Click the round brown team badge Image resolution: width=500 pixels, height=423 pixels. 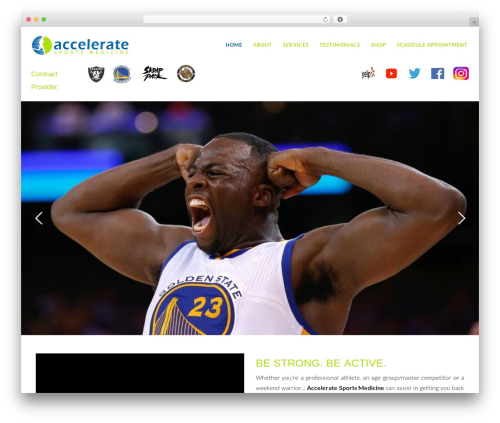[x=186, y=73]
